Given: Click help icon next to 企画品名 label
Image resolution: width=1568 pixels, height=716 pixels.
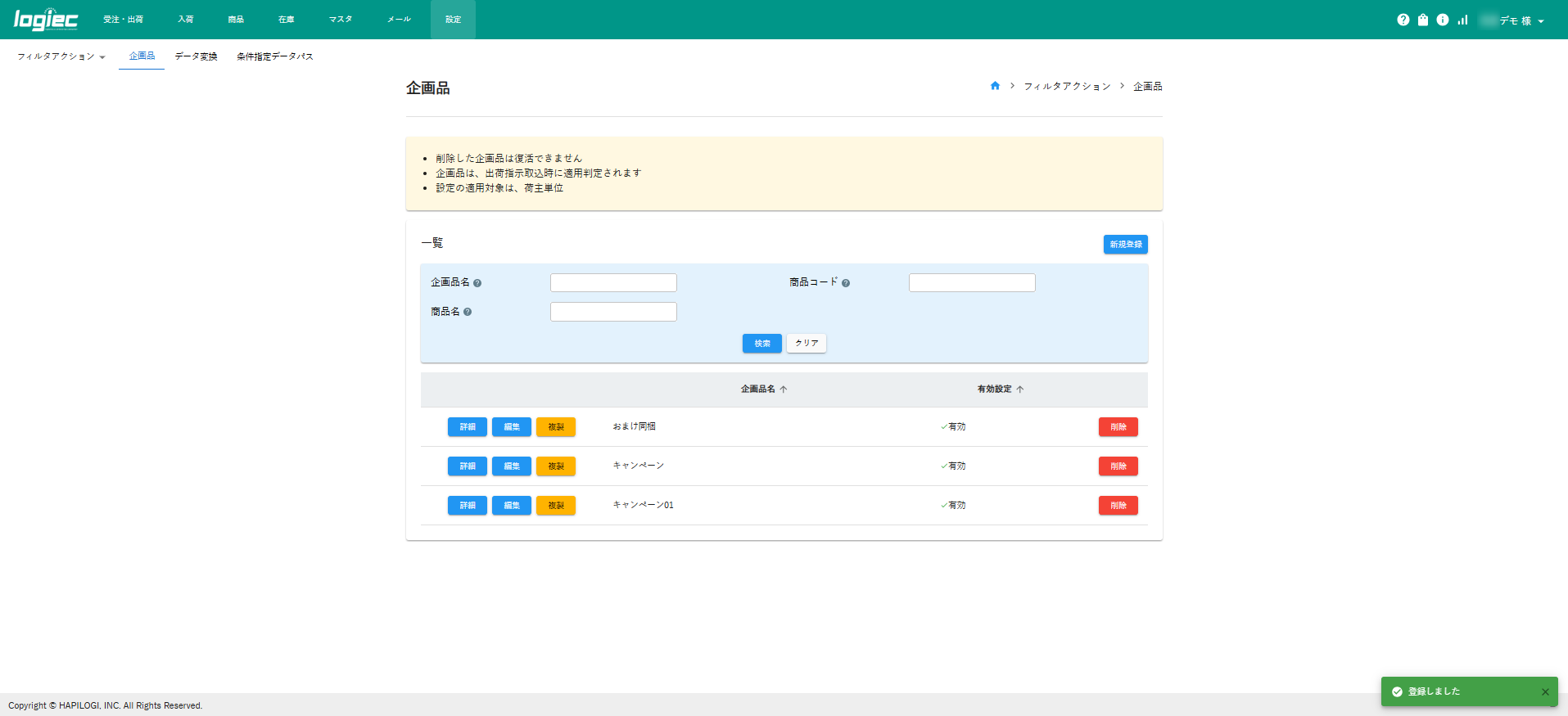Looking at the screenshot, I should (477, 283).
